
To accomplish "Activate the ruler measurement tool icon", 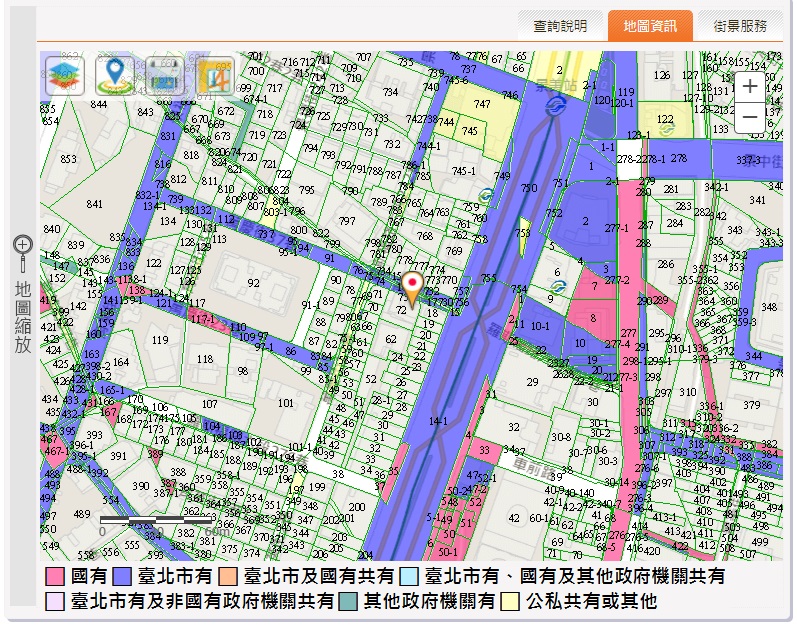I will (x=164, y=76).
